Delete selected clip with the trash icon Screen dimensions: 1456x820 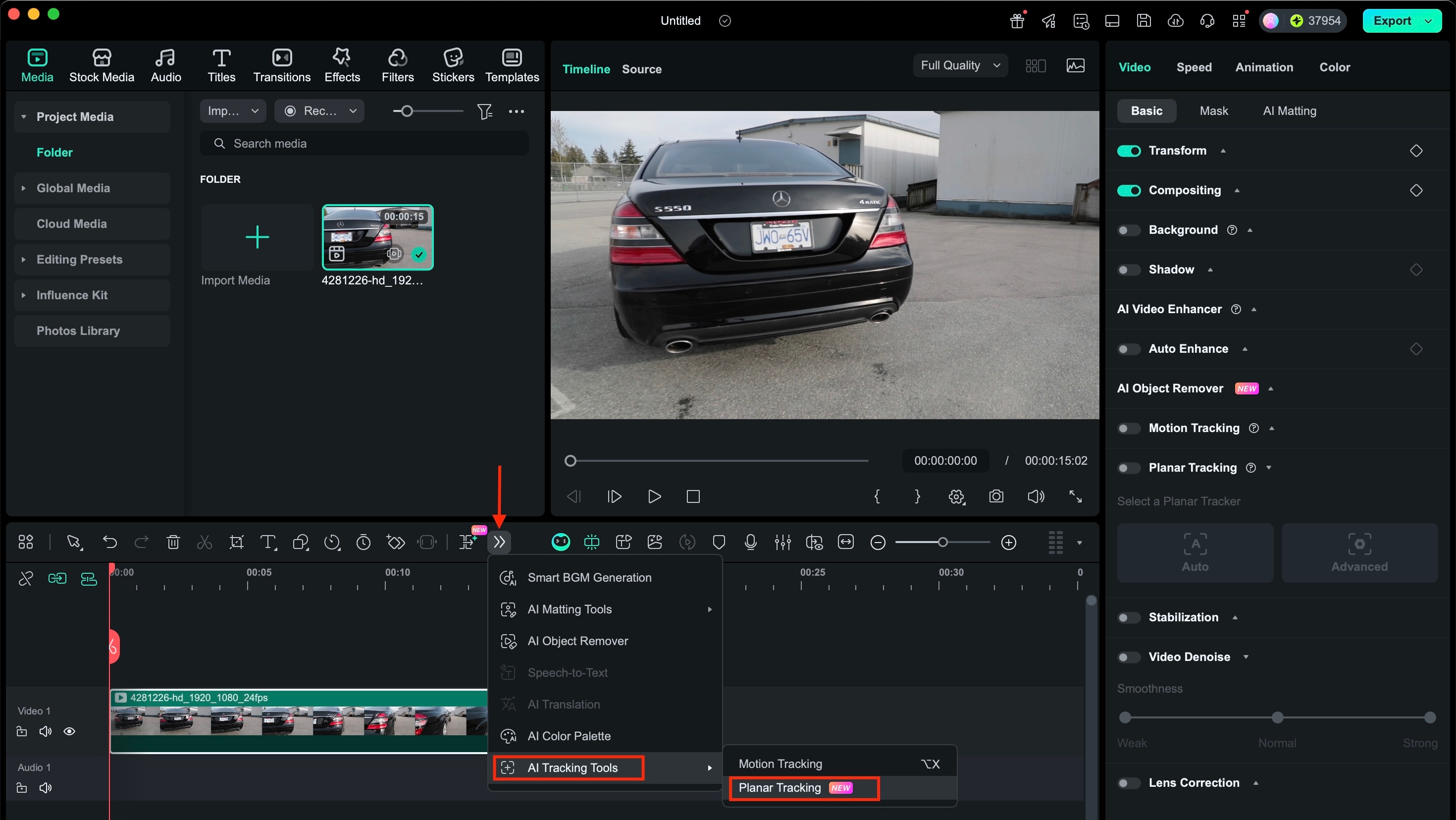(x=173, y=542)
